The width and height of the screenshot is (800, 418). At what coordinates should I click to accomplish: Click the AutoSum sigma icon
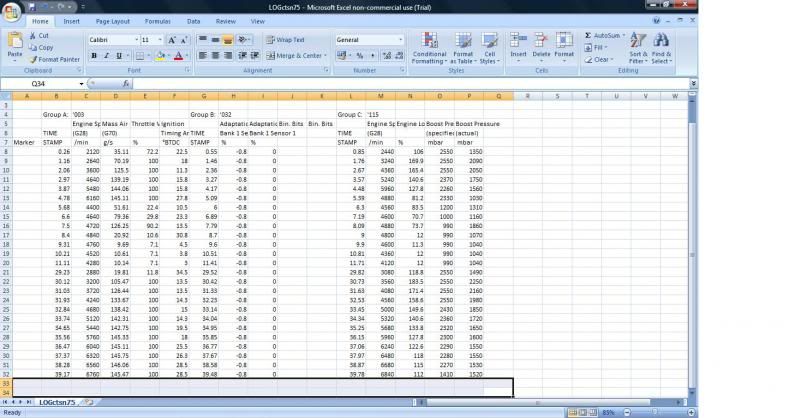[589, 36]
